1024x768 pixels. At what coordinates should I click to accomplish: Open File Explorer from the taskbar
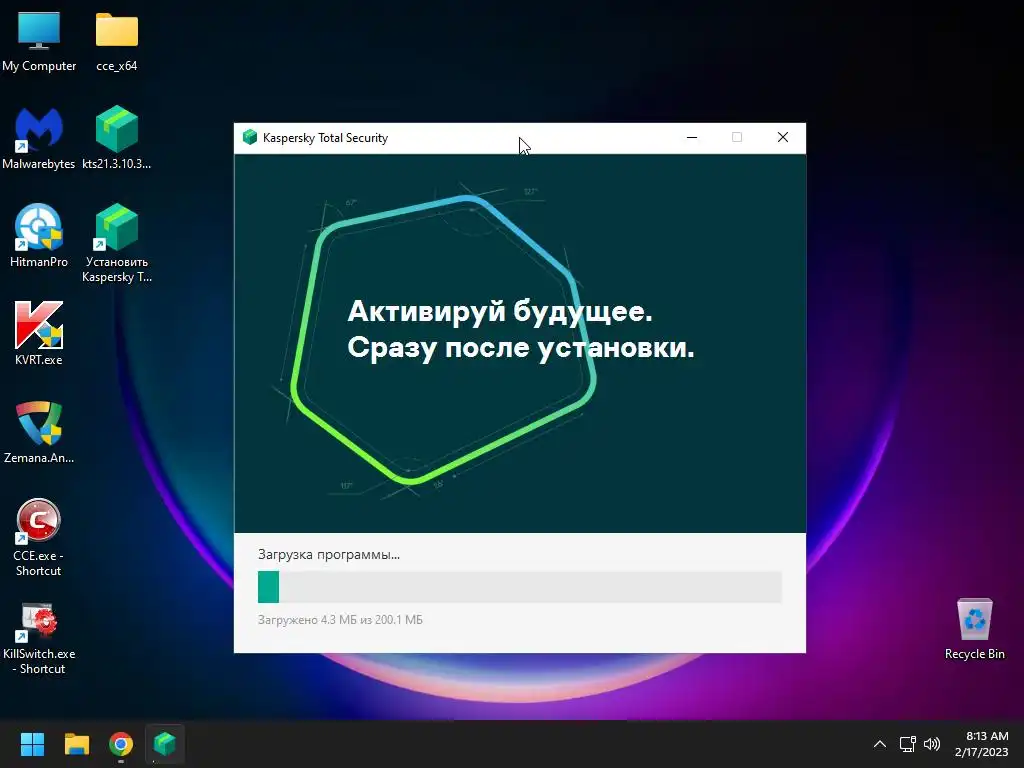click(76, 744)
